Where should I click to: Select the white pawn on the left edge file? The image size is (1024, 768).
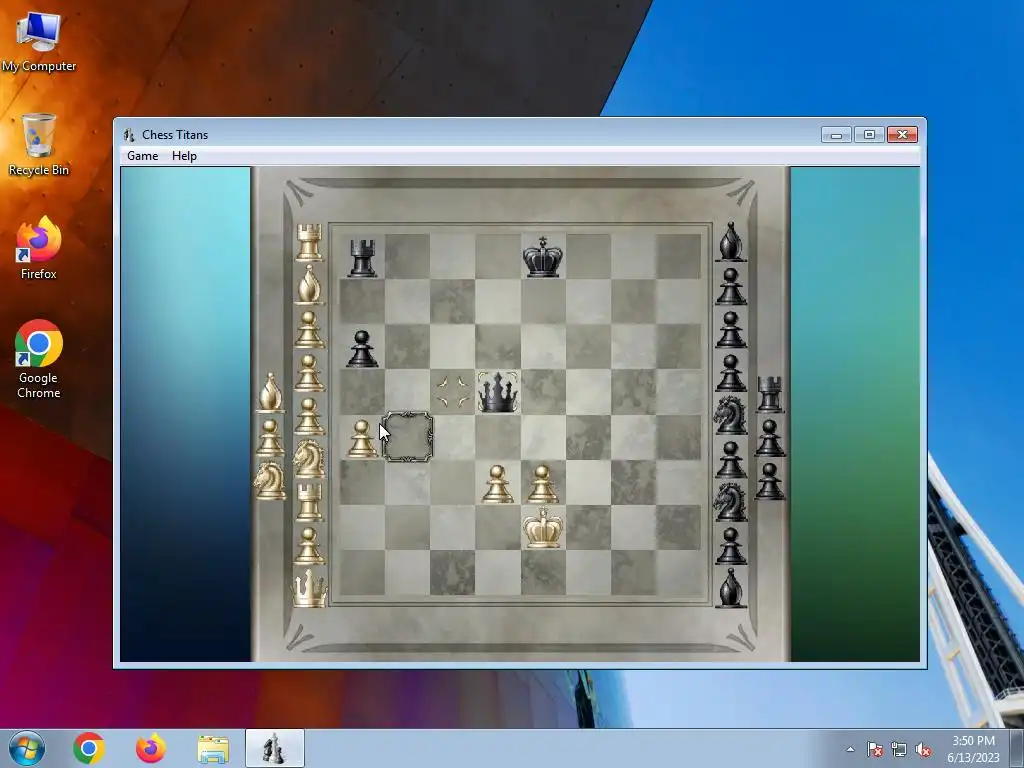(x=361, y=438)
